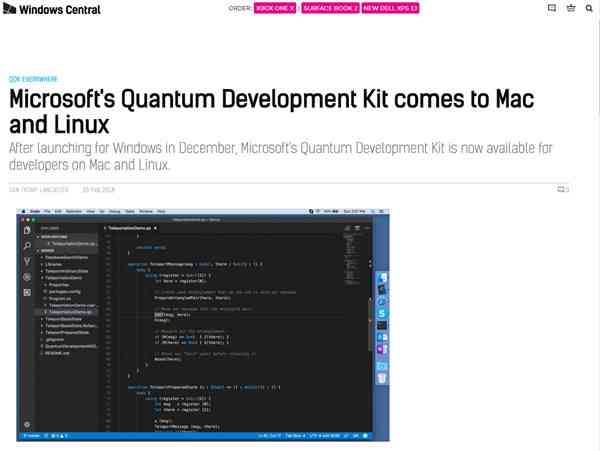The image size is (600, 451).
Task: Click the search magnifier icon
Action: click(x=589, y=8)
